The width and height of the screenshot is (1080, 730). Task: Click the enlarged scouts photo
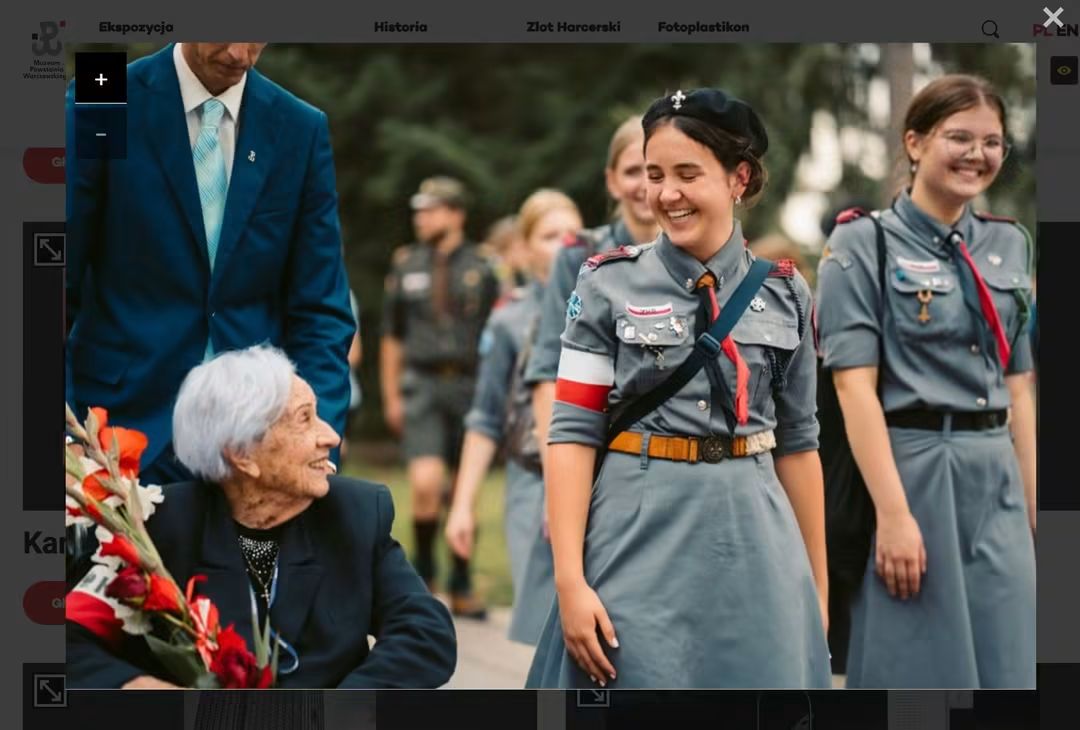[x=550, y=366]
